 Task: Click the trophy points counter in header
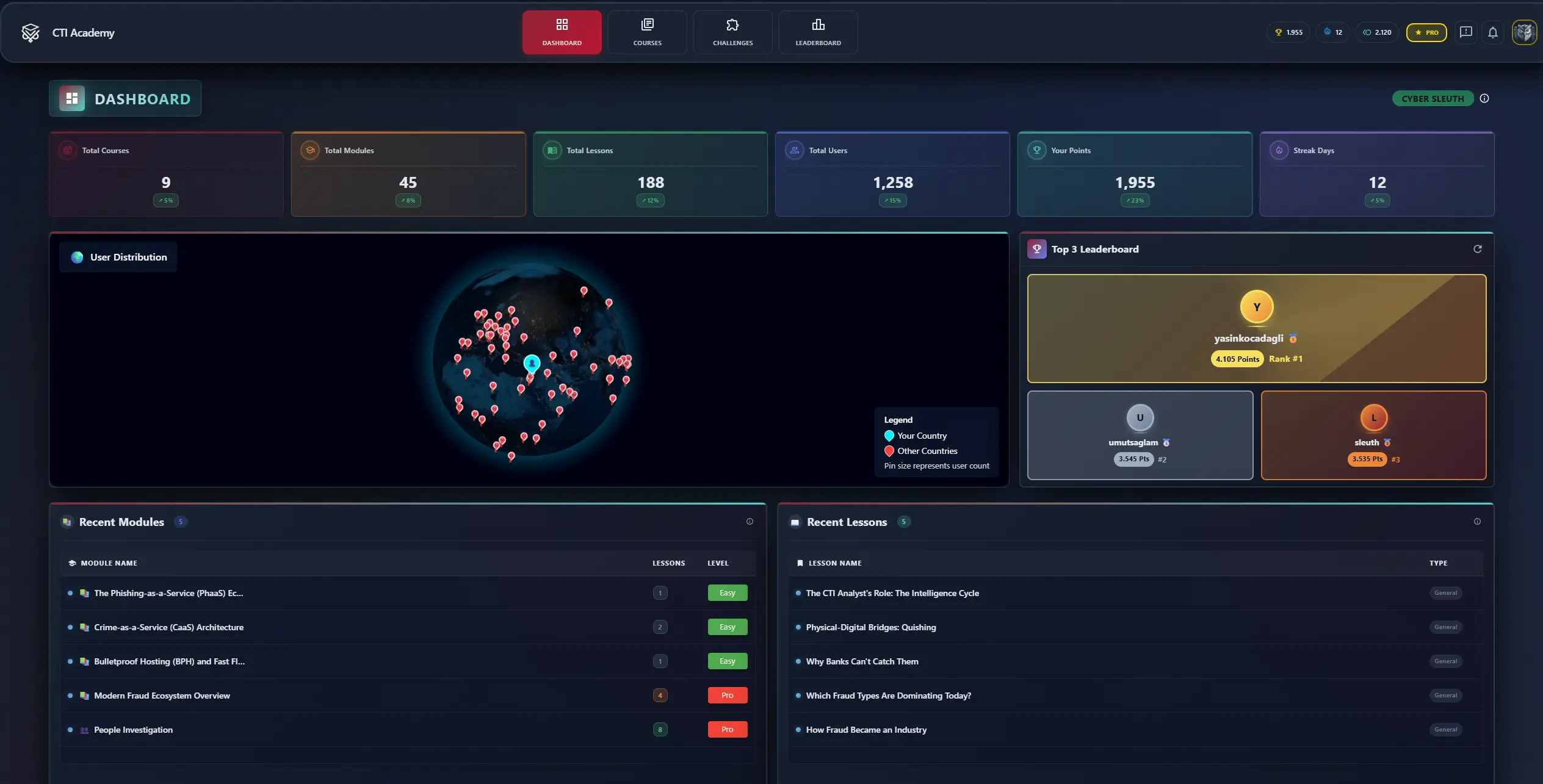pos(1288,32)
